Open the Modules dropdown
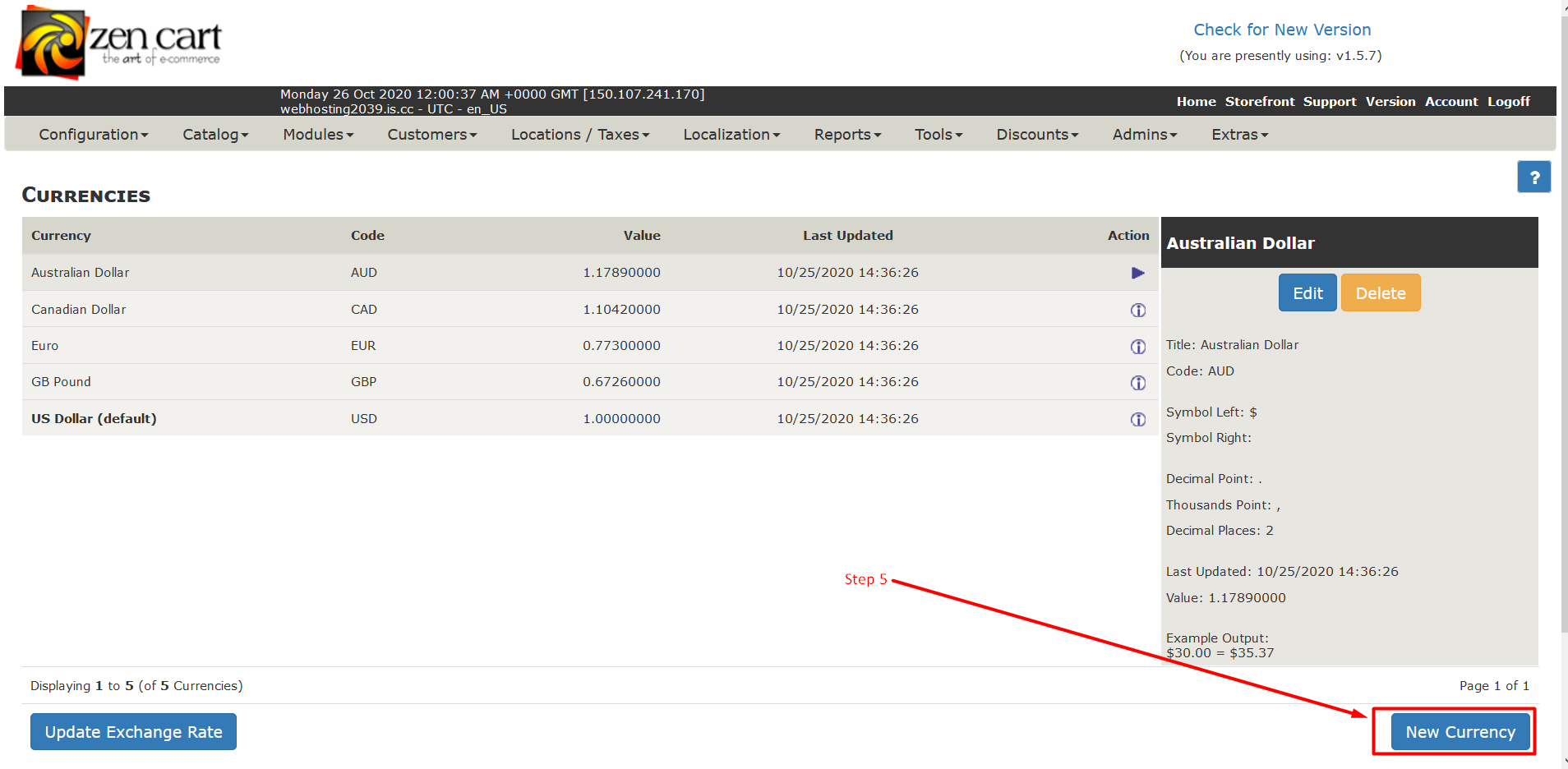The height and width of the screenshot is (769, 1568). pos(318,134)
